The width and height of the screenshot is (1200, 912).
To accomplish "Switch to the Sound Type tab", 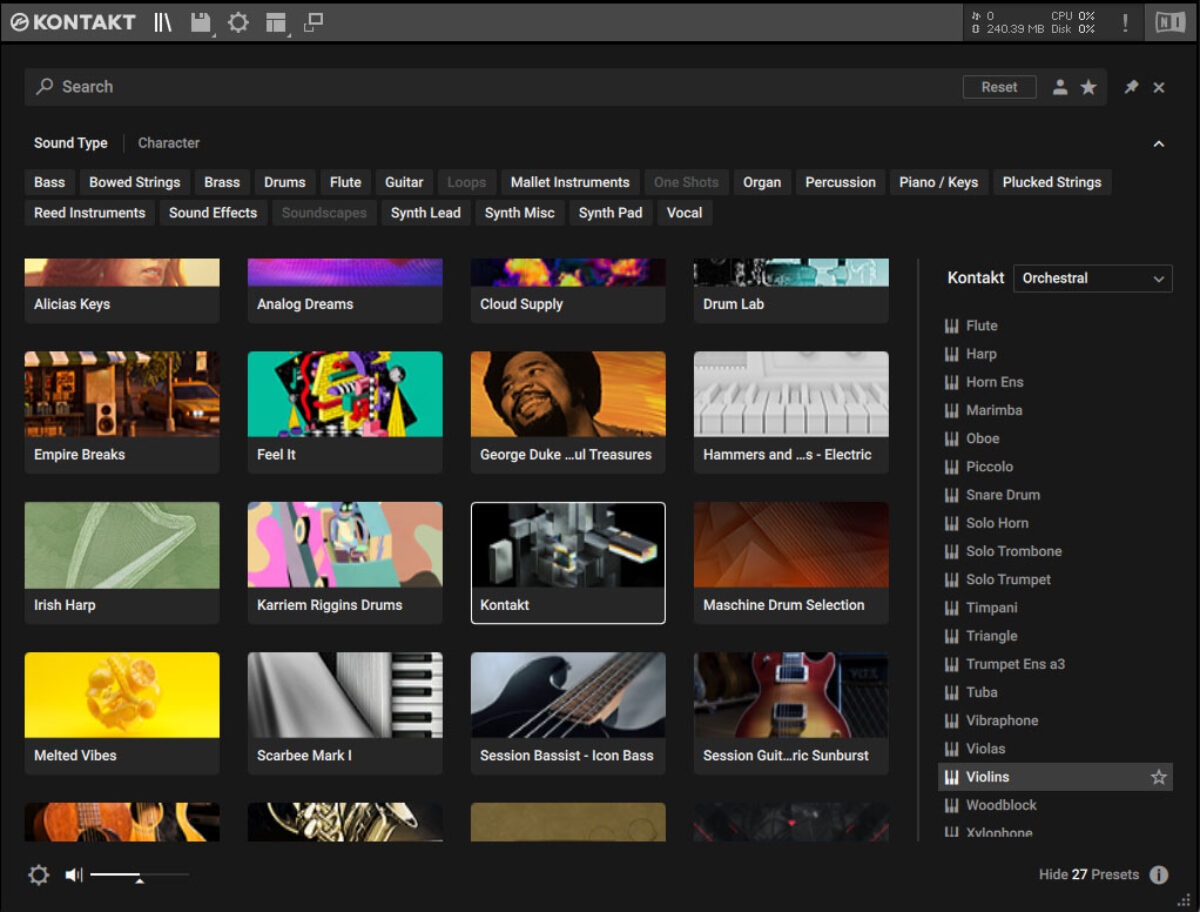I will (x=70, y=143).
